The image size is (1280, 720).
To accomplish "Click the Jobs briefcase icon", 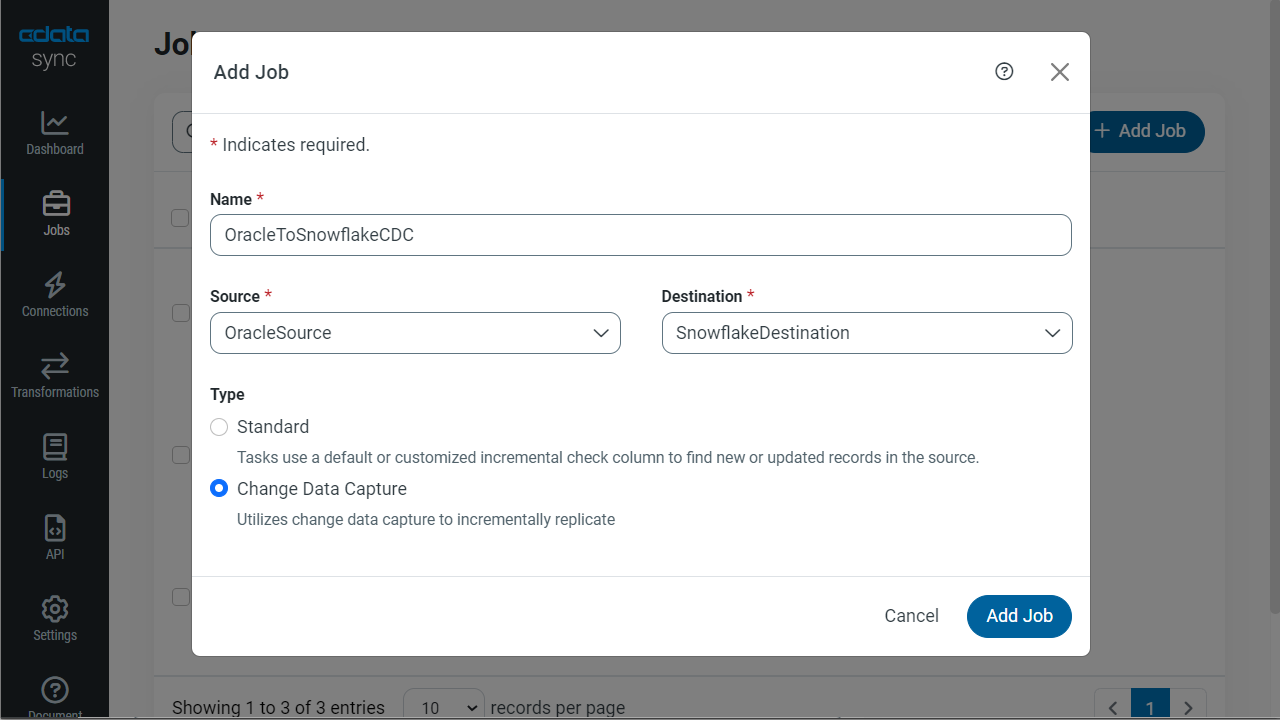I will click(56, 204).
